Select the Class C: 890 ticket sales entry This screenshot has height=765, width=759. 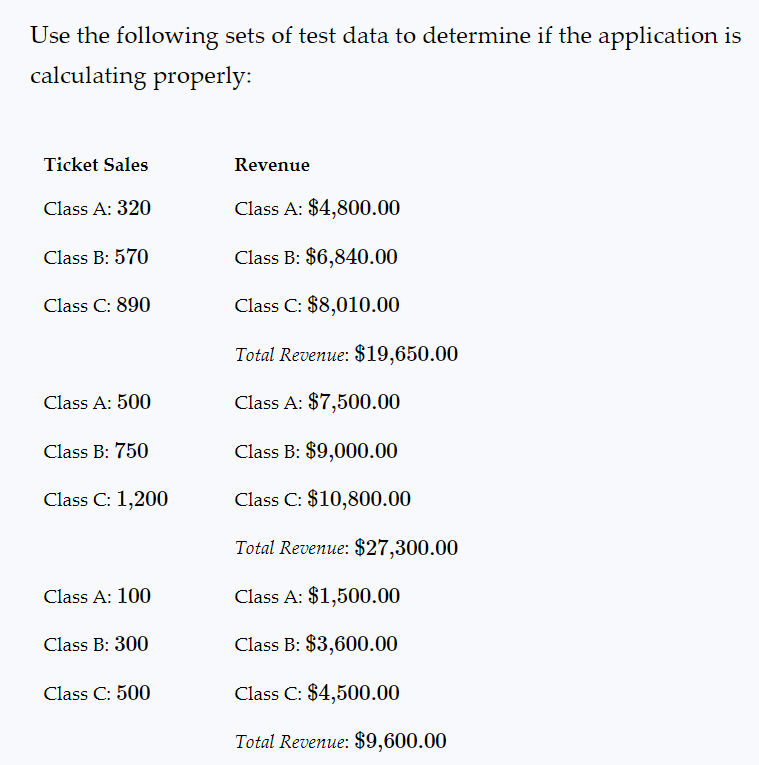pyautogui.click(x=97, y=305)
